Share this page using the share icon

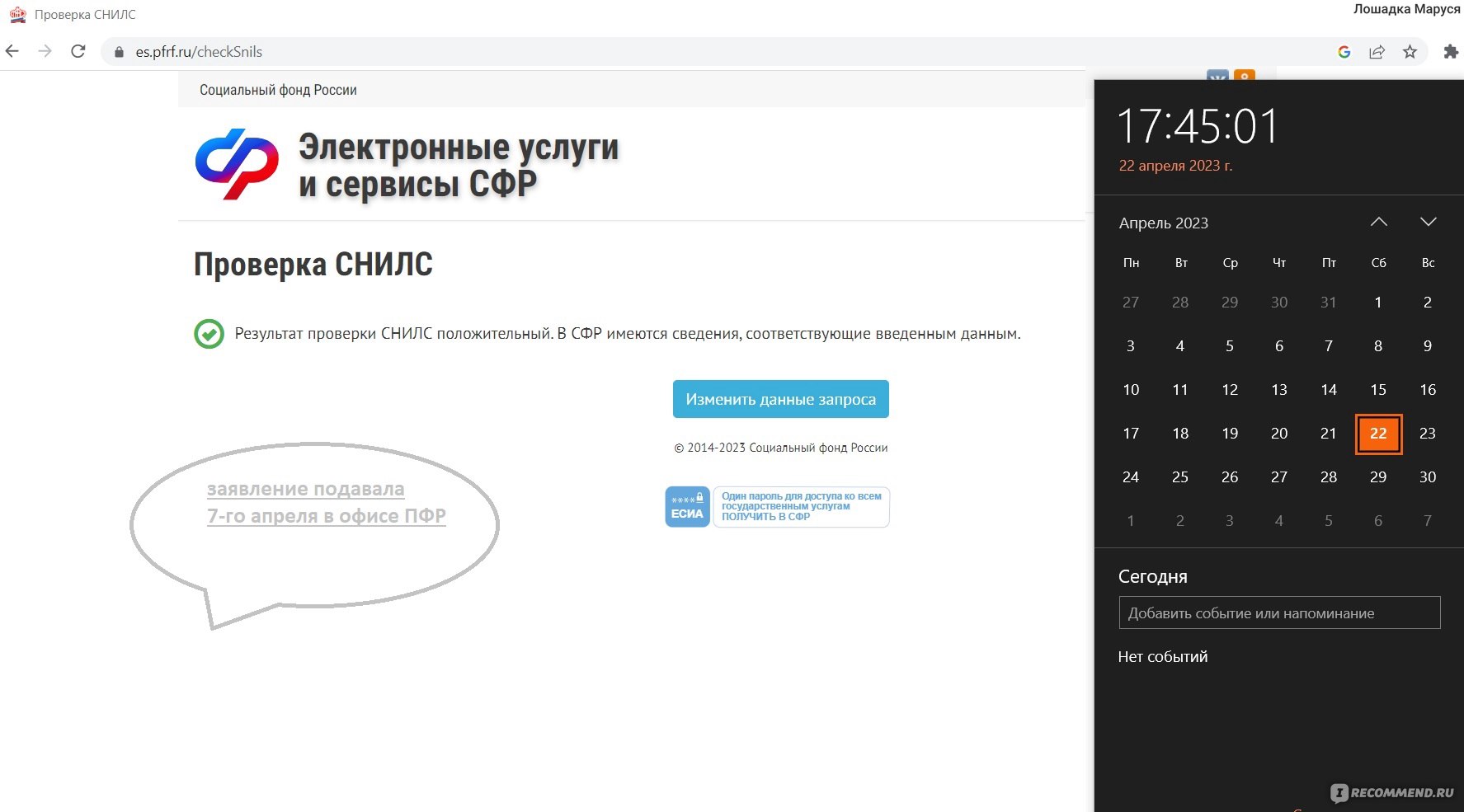tap(1377, 52)
